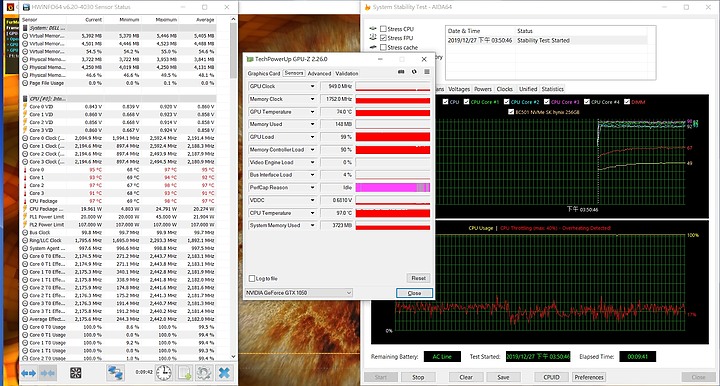Enable the Stress CPU checkbox
The image size is (720, 386).
pos(383,29)
